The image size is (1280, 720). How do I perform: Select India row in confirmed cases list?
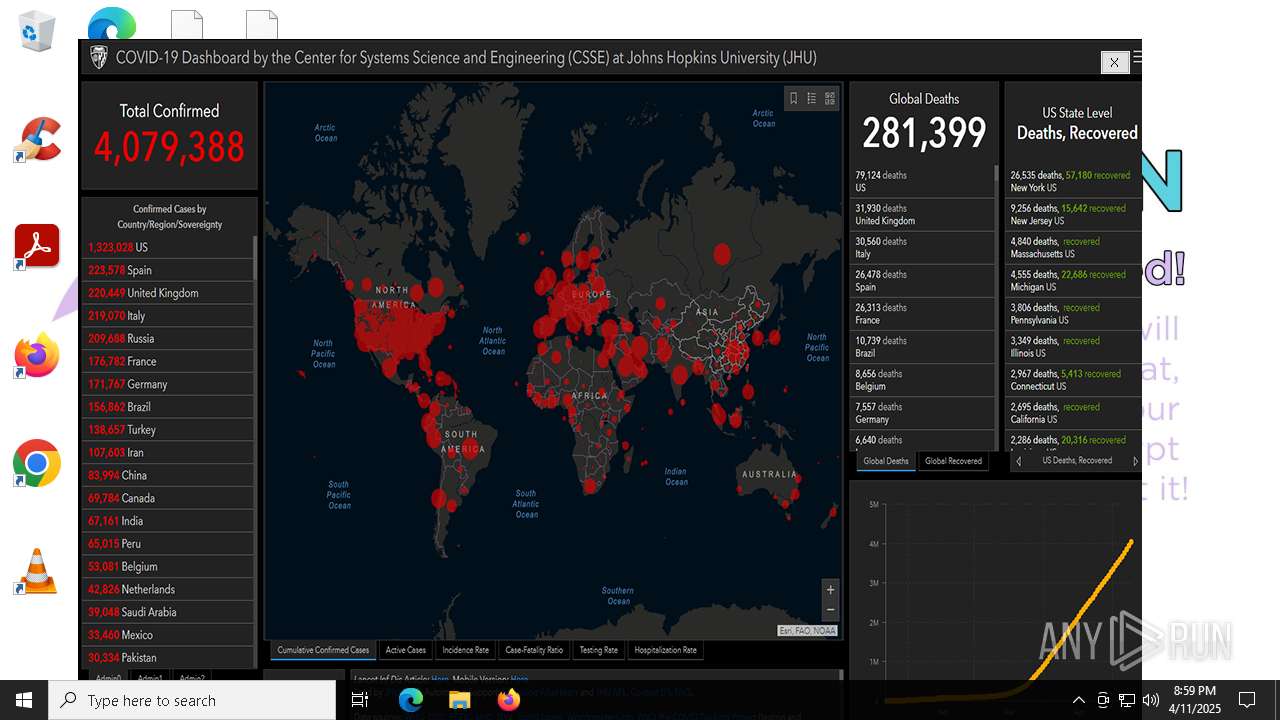(x=168, y=521)
